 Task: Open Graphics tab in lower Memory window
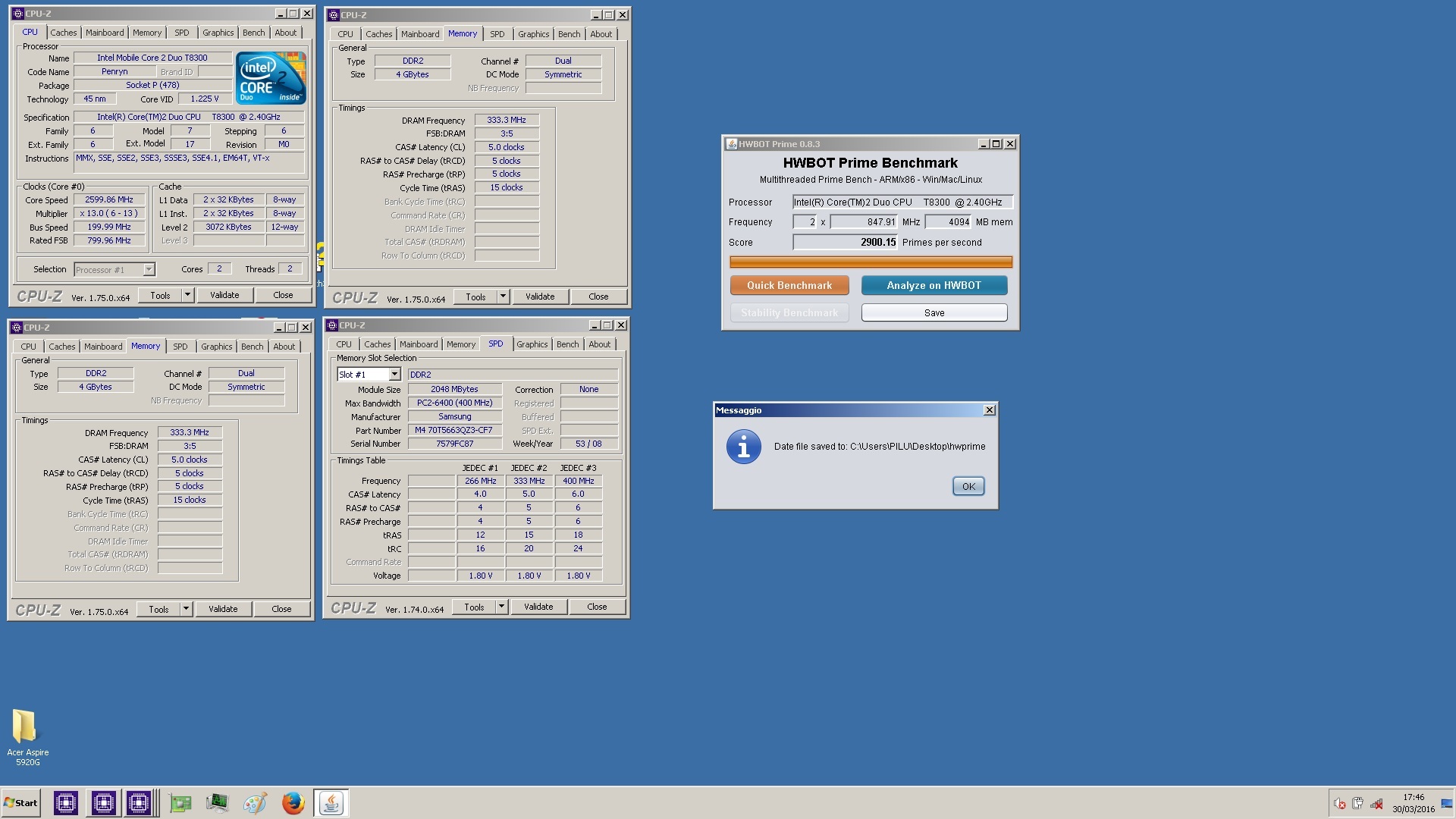217,347
